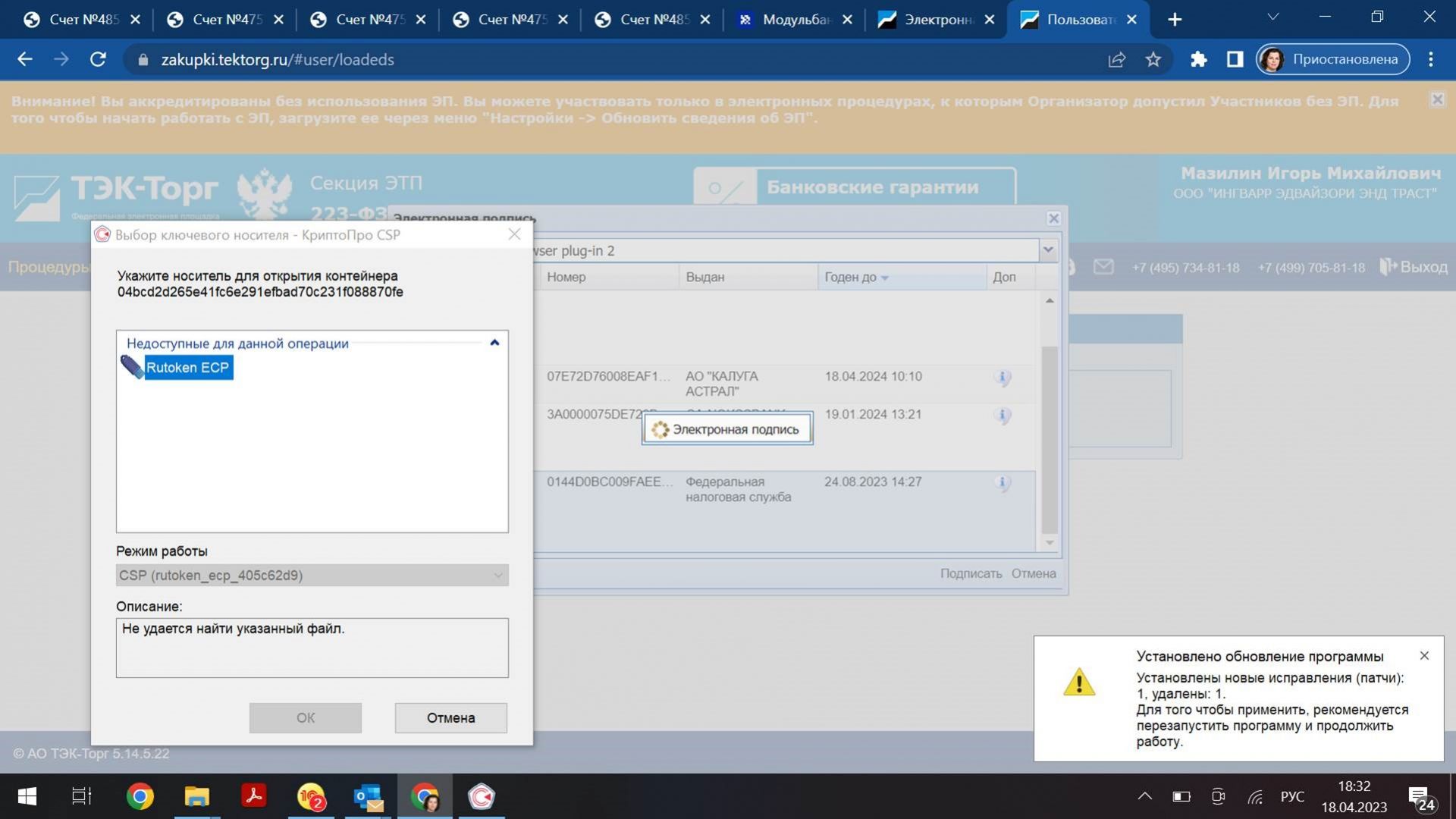Show info for the АО КАЛУГА АСТРАЛ certificate
The image size is (1456, 819).
tap(1002, 377)
